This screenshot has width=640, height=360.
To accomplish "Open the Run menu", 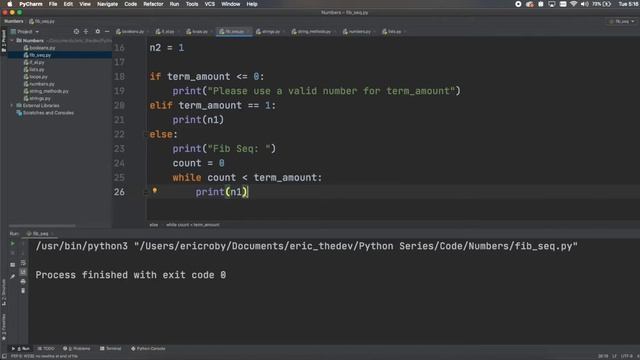I will click(174, 4).
